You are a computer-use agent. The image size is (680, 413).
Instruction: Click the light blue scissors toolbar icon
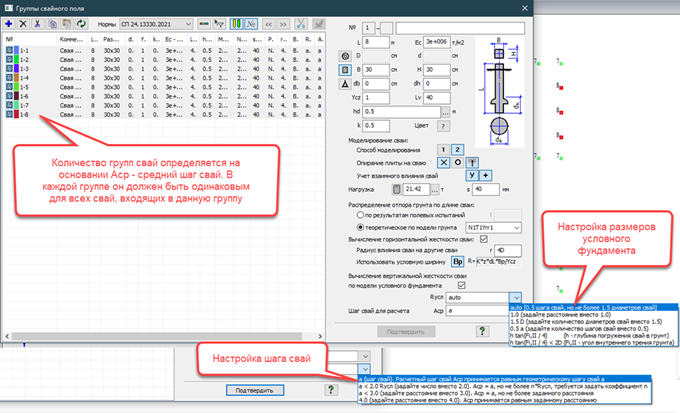click(301, 24)
